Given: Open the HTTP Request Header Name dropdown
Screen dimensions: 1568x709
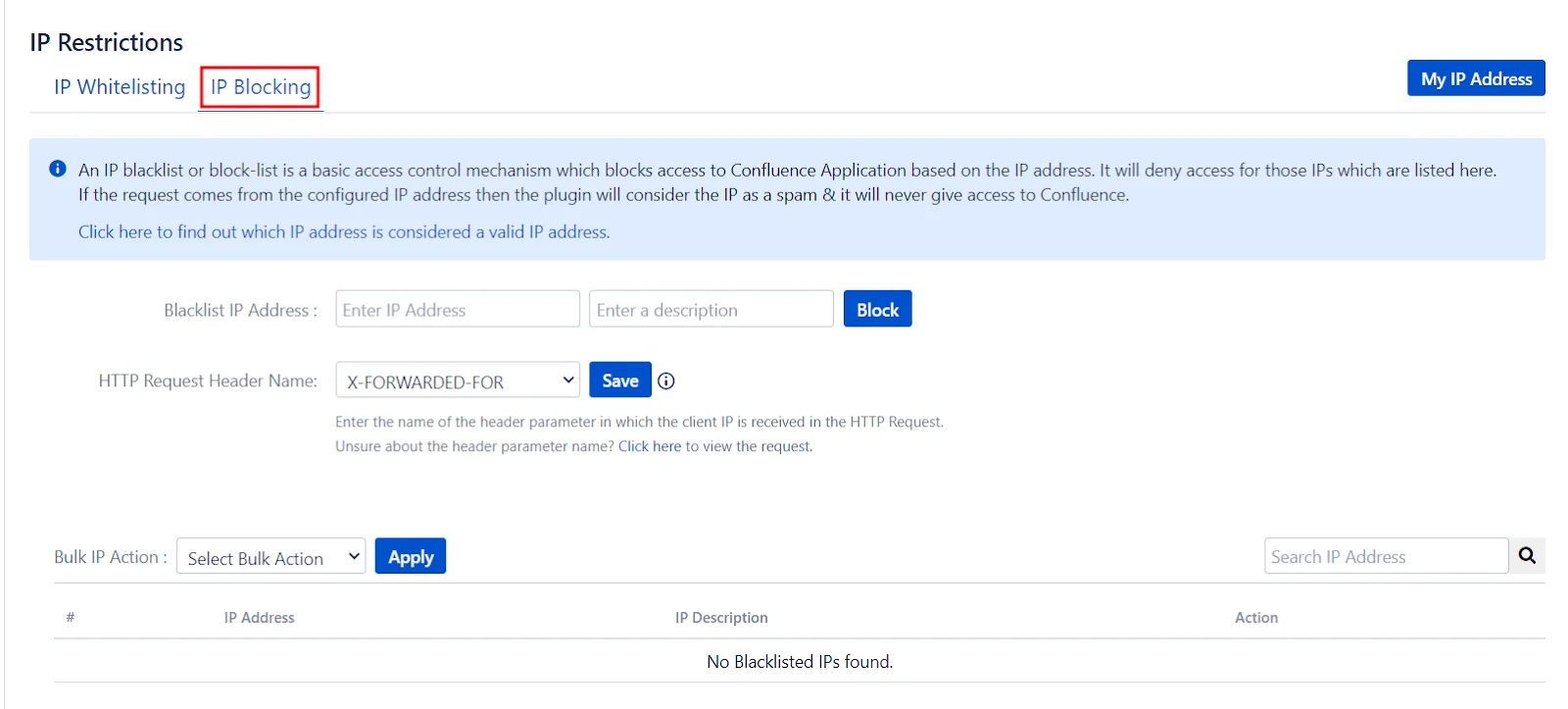Looking at the screenshot, I should [458, 380].
